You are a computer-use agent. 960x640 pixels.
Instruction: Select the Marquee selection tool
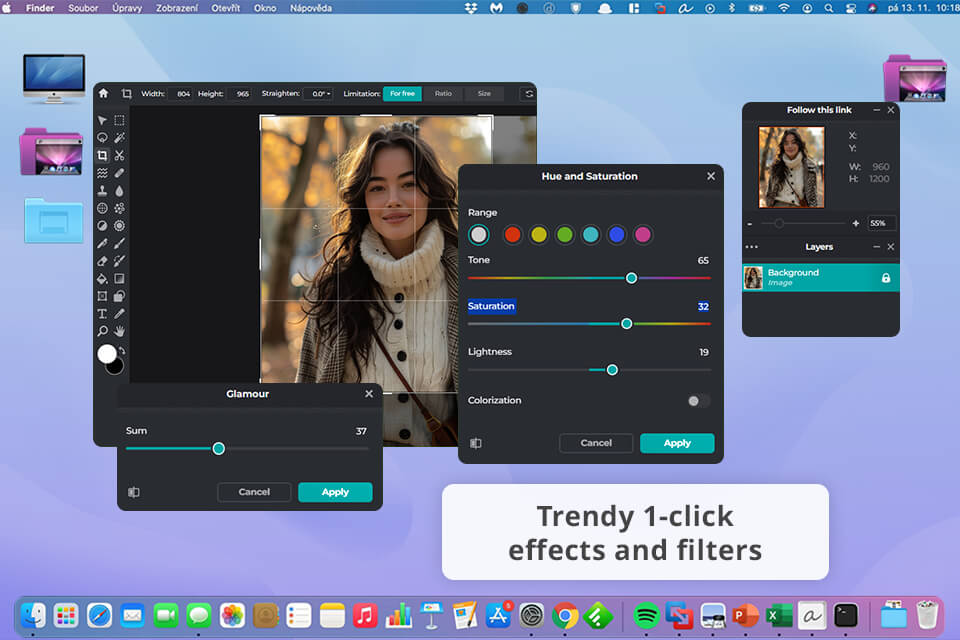tap(119, 120)
